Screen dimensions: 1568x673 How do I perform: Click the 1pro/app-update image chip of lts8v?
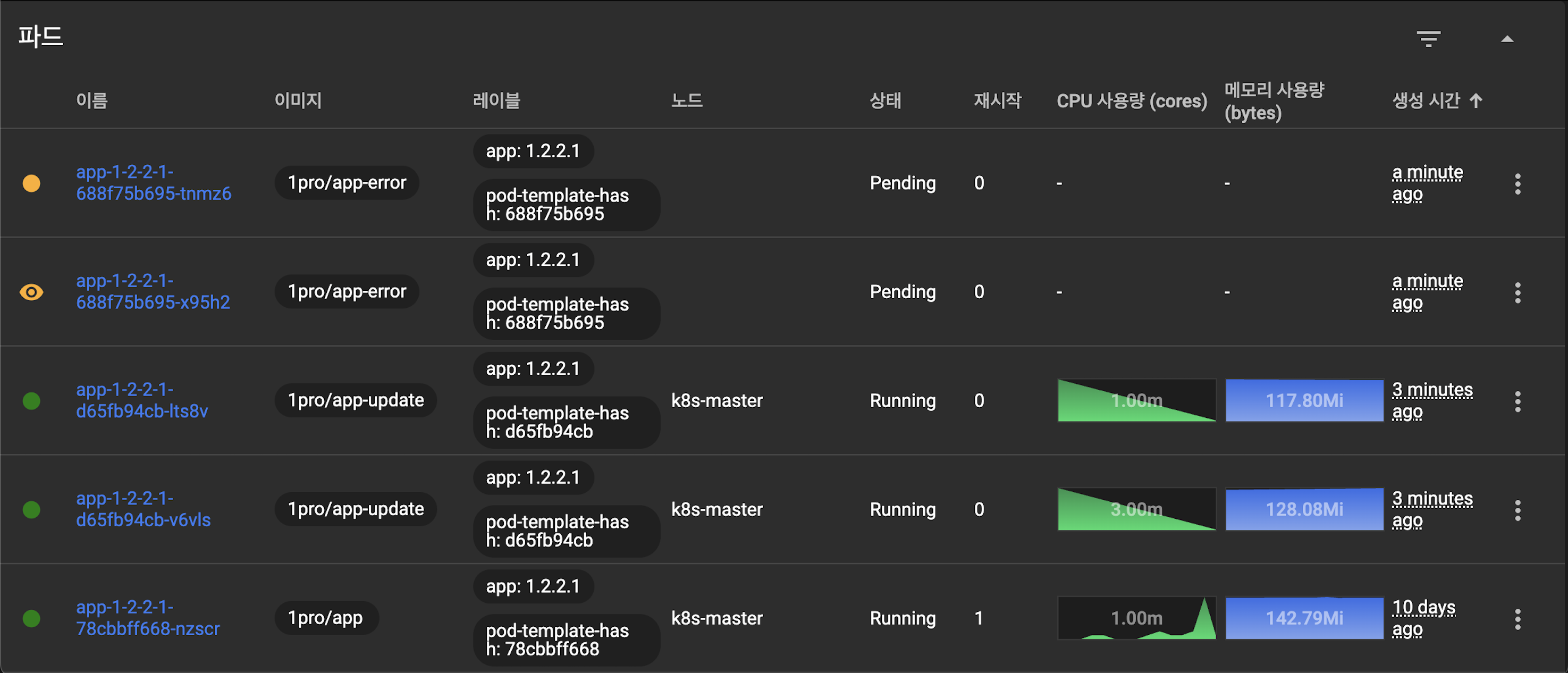tap(356, 400)
